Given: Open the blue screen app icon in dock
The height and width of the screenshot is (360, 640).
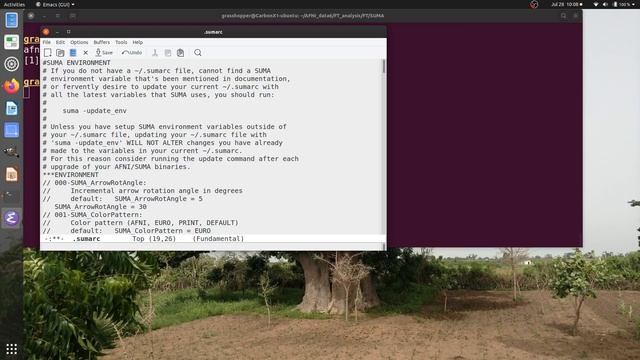Looking at the screenshot, I should (11, 130).
